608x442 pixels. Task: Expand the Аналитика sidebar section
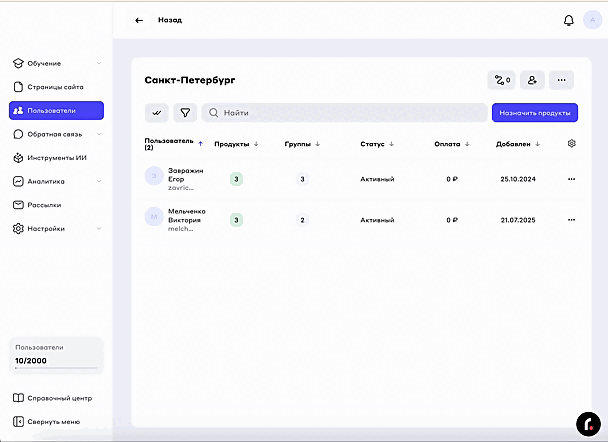[x=57, y=181]
